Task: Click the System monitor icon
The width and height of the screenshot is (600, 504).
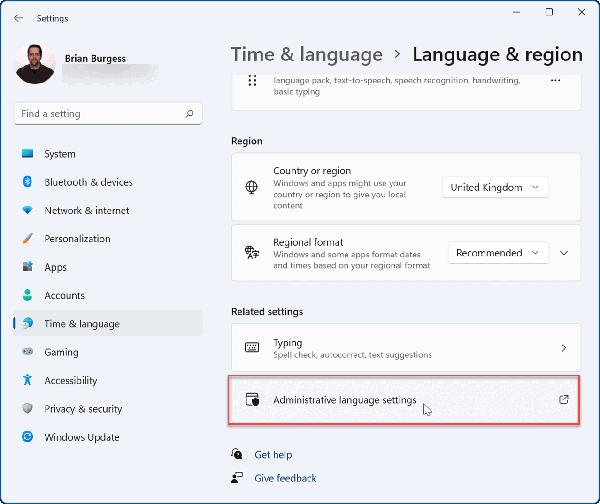Action: pyautogui.click(x=27, y=153)
